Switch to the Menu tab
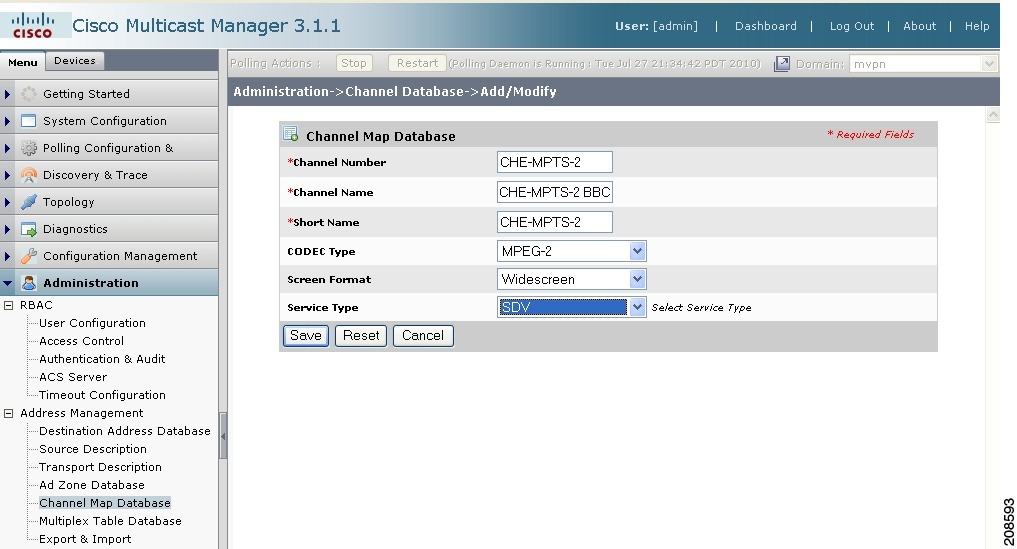Screen dimensions: 1017x549 click(x=23, y=62)
